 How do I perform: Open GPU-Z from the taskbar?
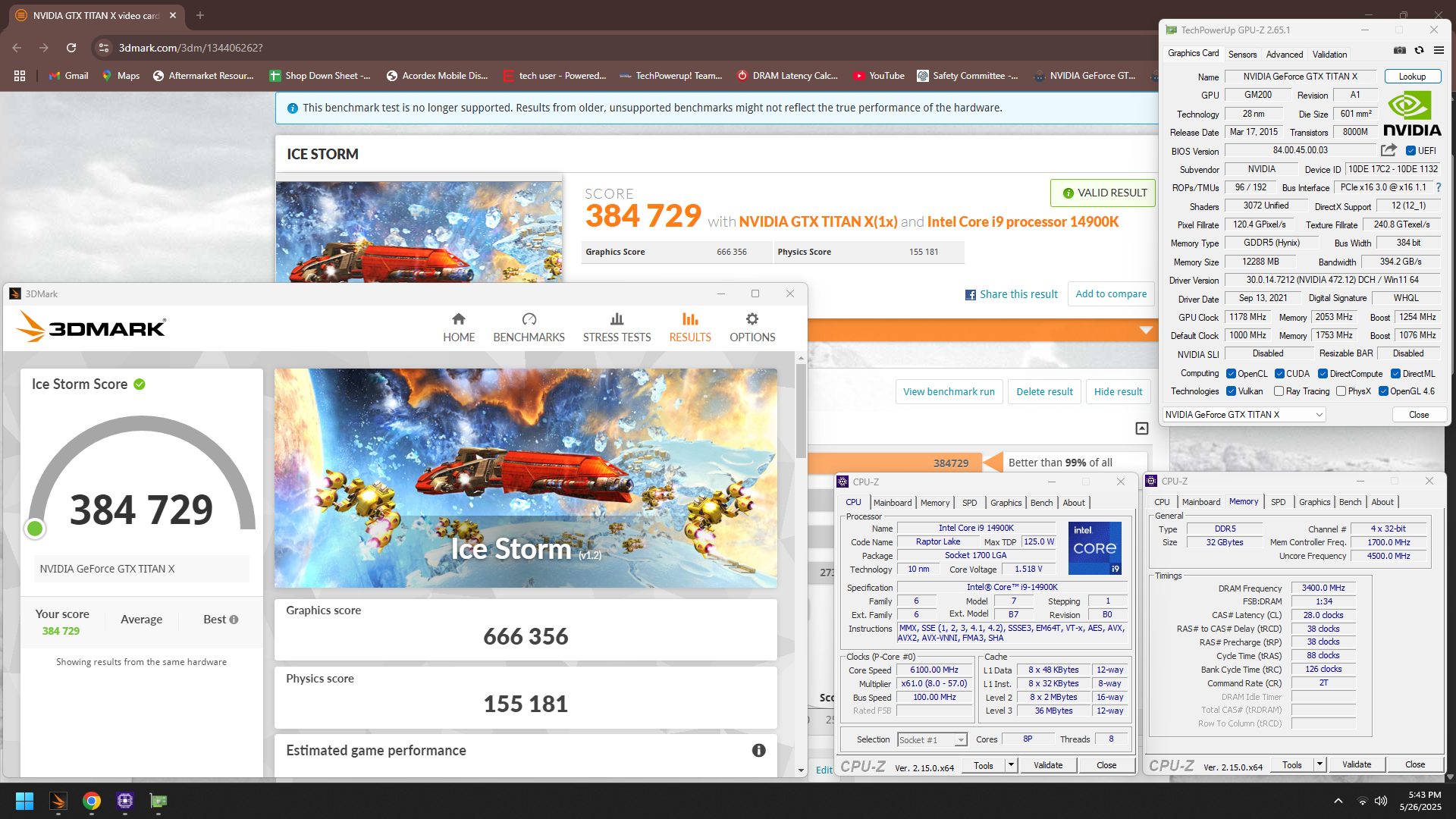click(158, 801)
